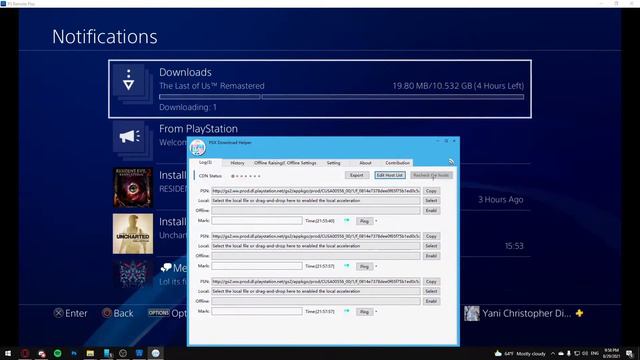The image size is (640, 360).
Task: Click the From PlayStation notification title
Action: 198,129
